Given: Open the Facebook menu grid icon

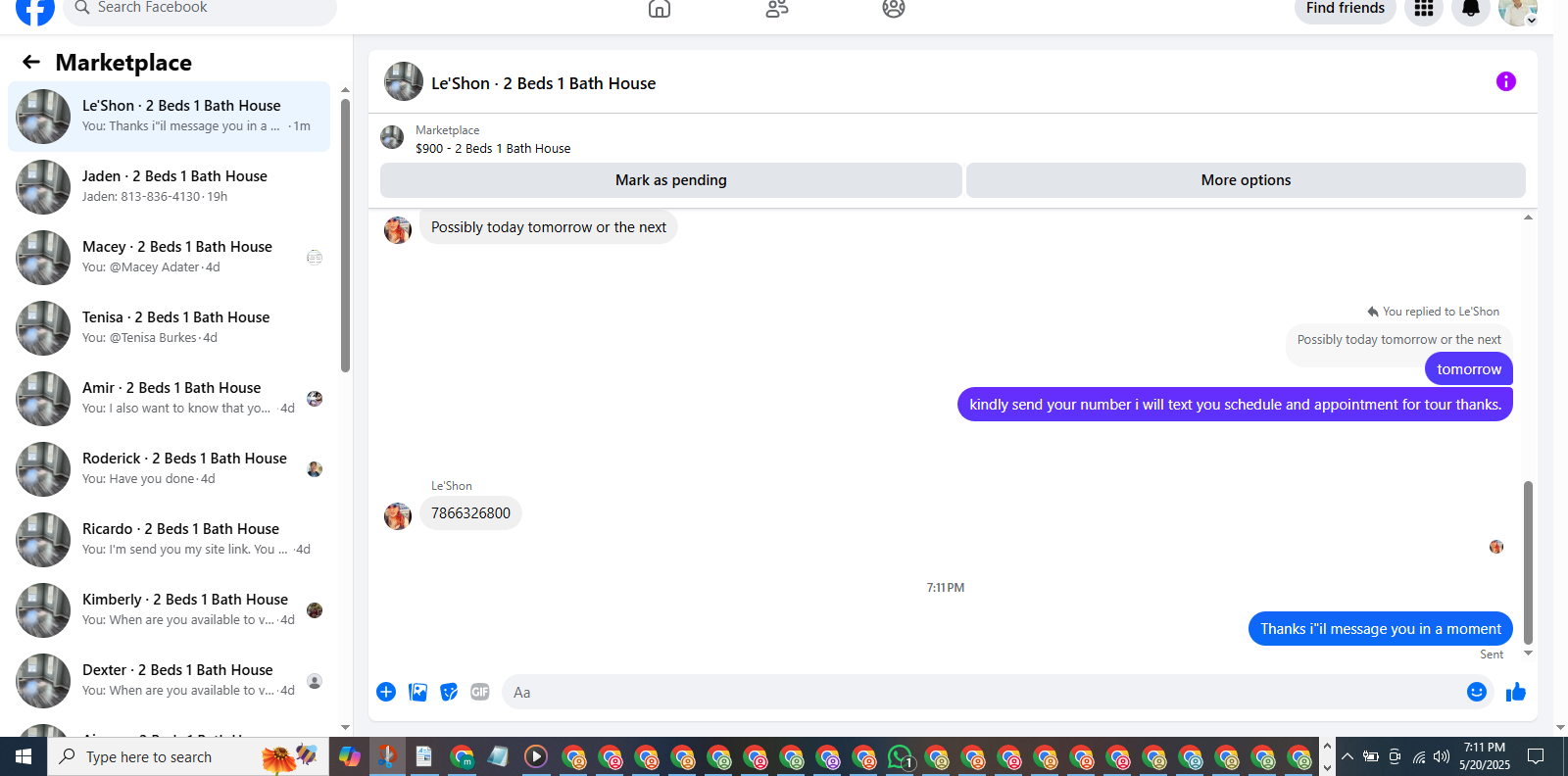Looking at the screenshot, I should coord(1424,9).
